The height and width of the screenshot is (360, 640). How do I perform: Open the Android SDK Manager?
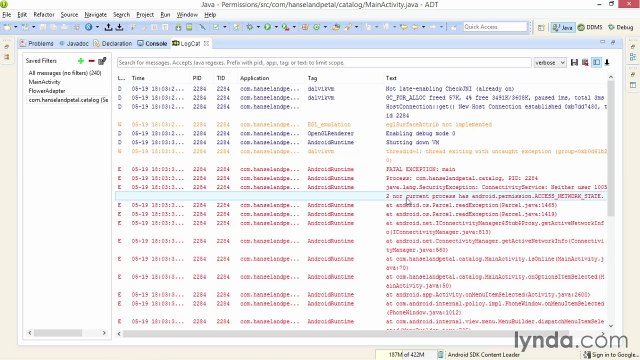pyautogui.click(x=178, y=27)
